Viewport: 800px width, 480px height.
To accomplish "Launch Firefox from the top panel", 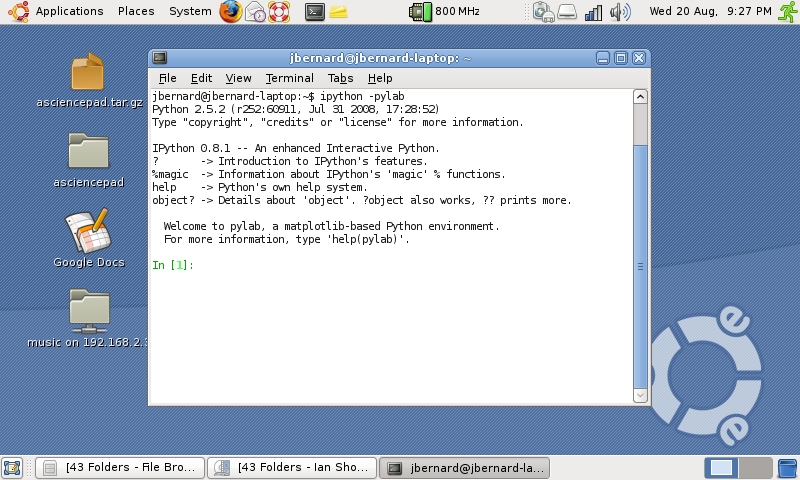I will (231, 12).
